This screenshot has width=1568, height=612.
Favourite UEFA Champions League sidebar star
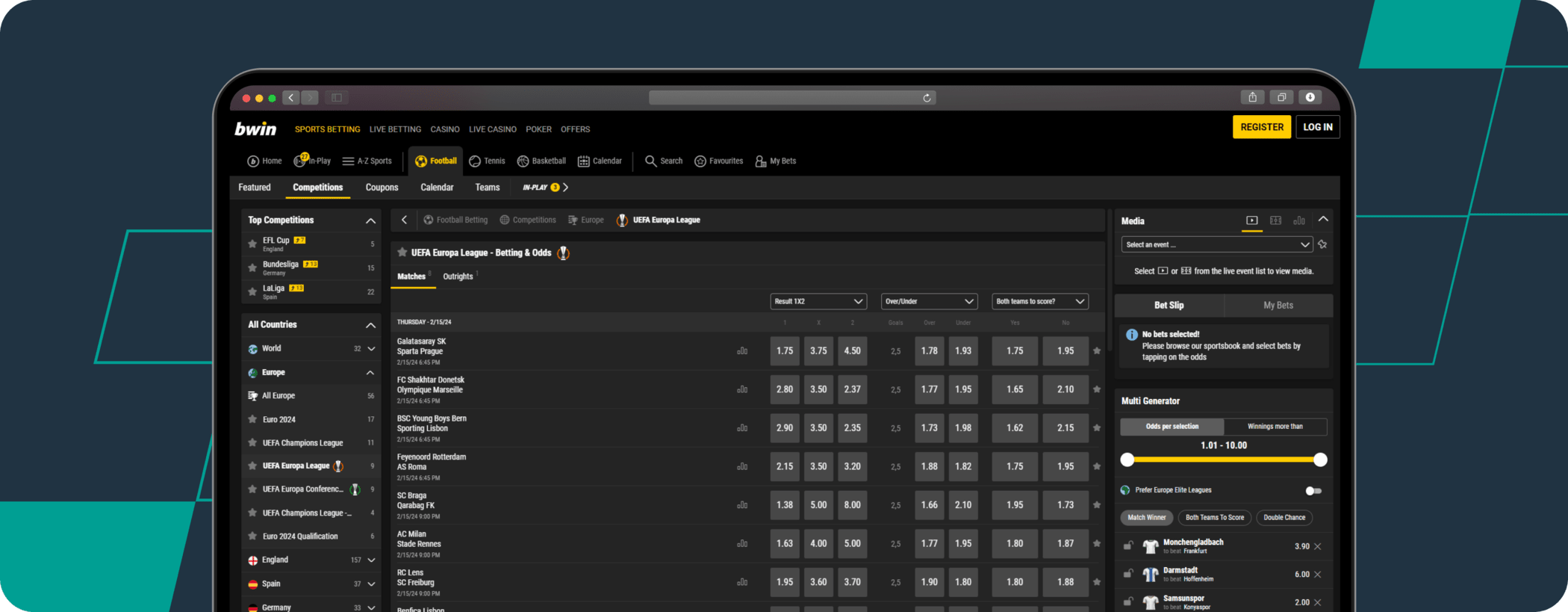[x=252, y=443]
